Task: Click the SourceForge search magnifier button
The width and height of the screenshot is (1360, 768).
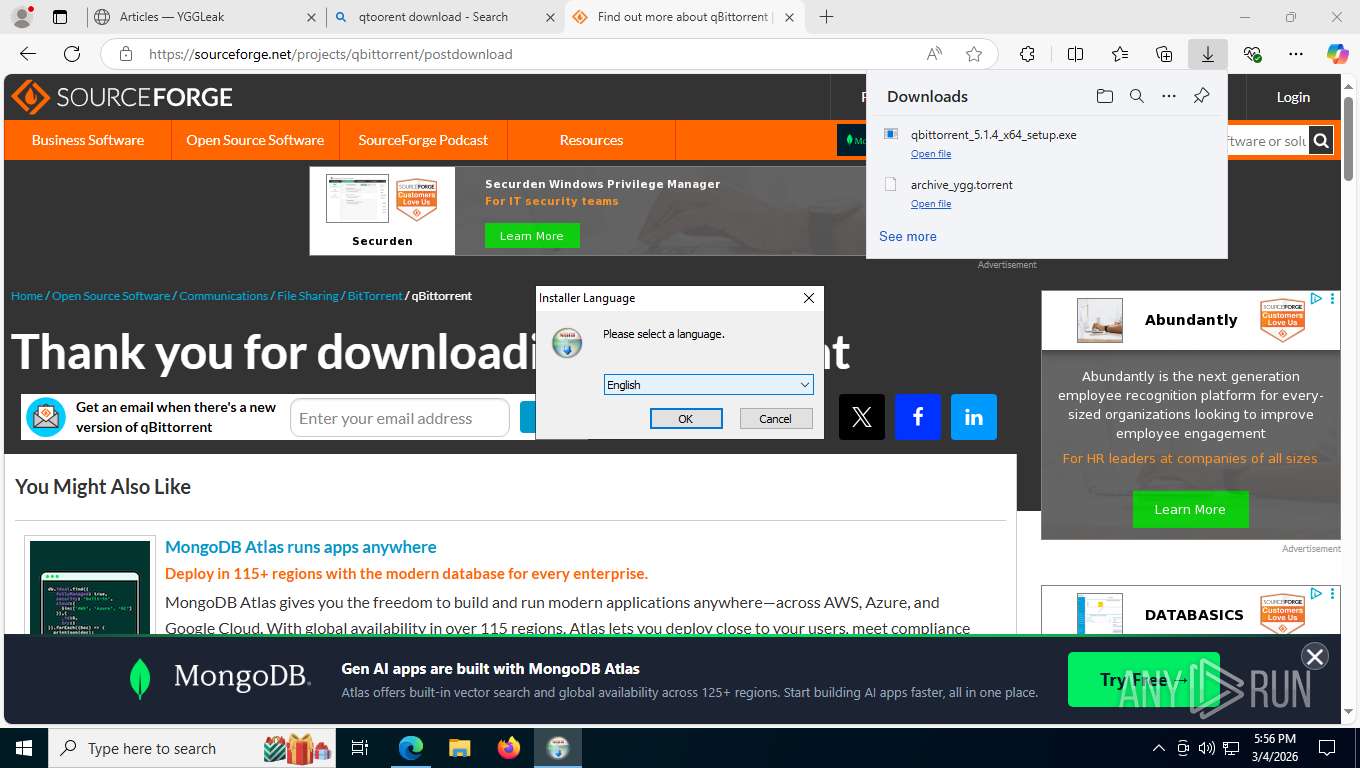Action: [x=1321, y=141]
